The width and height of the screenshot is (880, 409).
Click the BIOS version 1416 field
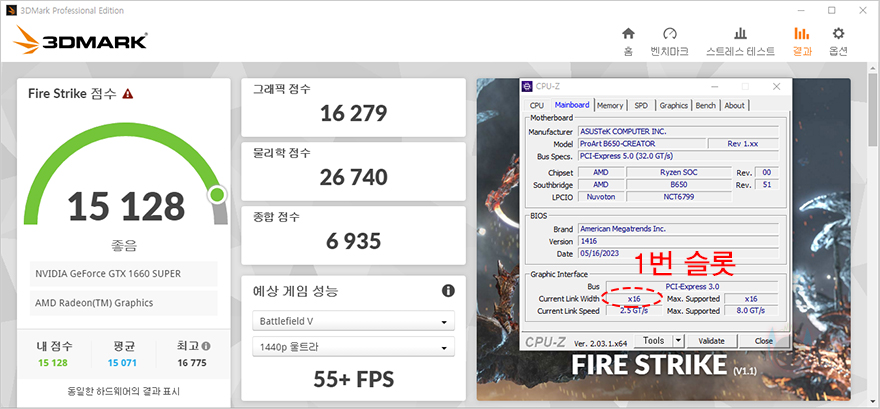tap(679, 241)
